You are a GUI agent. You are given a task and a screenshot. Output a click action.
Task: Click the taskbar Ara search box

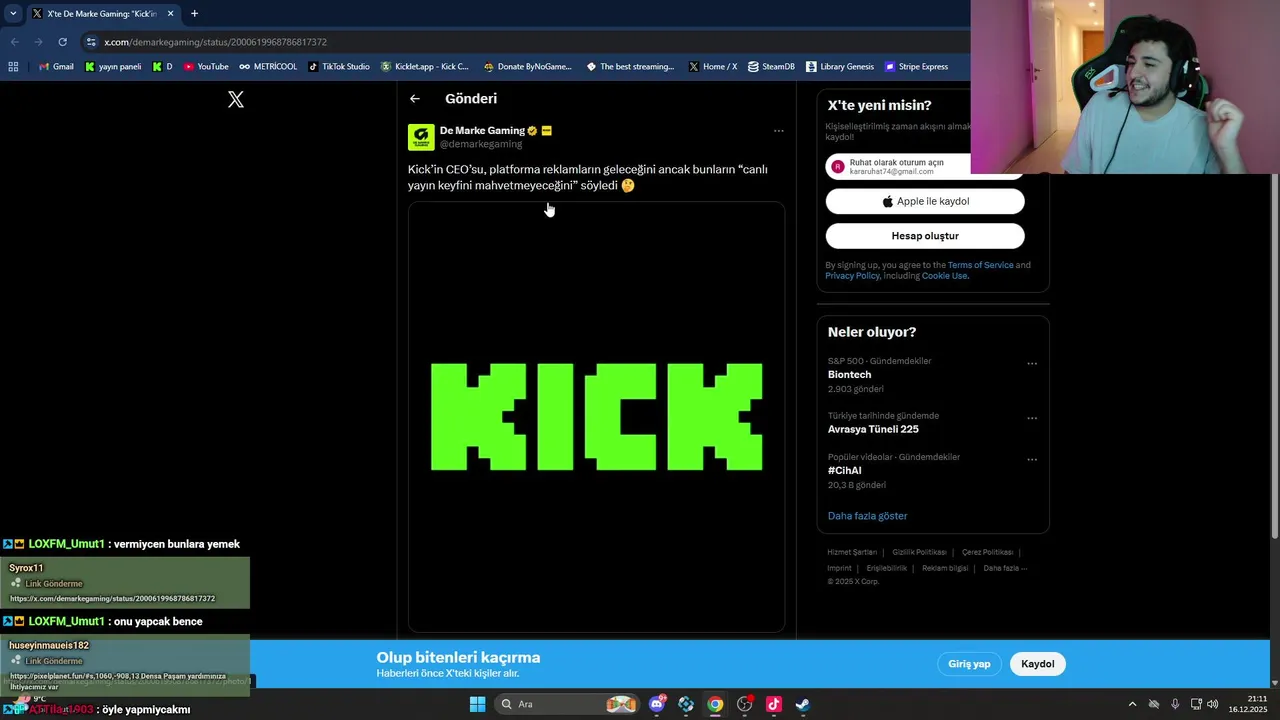point(567,704)
